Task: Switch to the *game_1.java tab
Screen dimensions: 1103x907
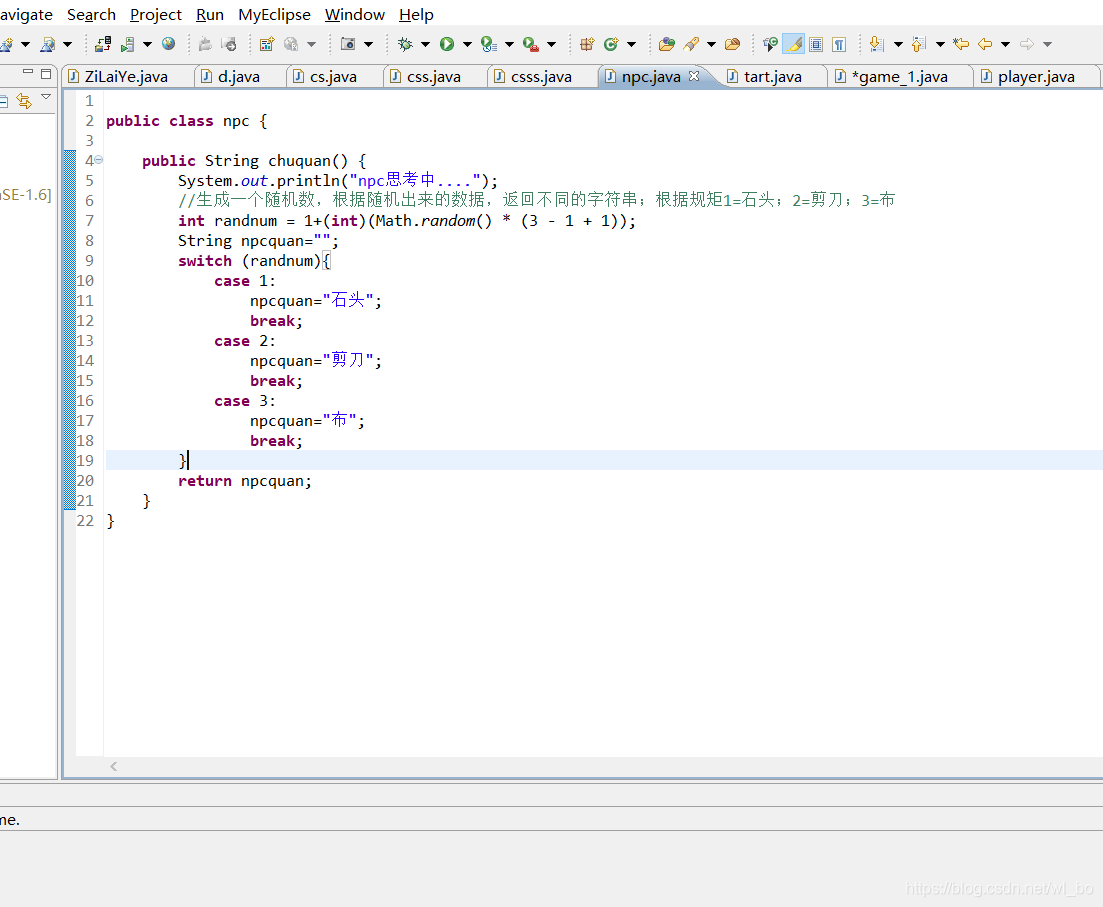Action: pos(900,77)
